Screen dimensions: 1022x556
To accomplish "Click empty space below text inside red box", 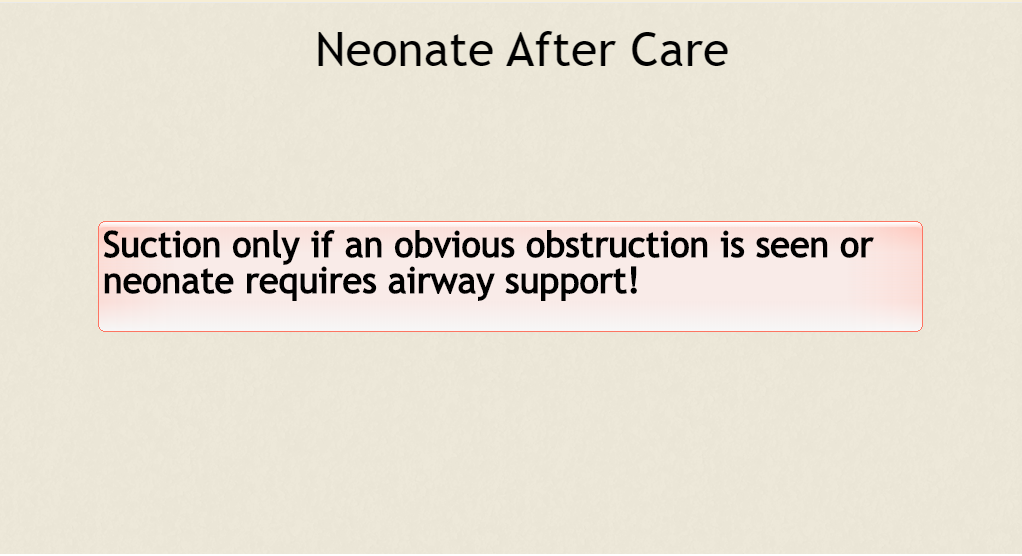I will 510,316.
